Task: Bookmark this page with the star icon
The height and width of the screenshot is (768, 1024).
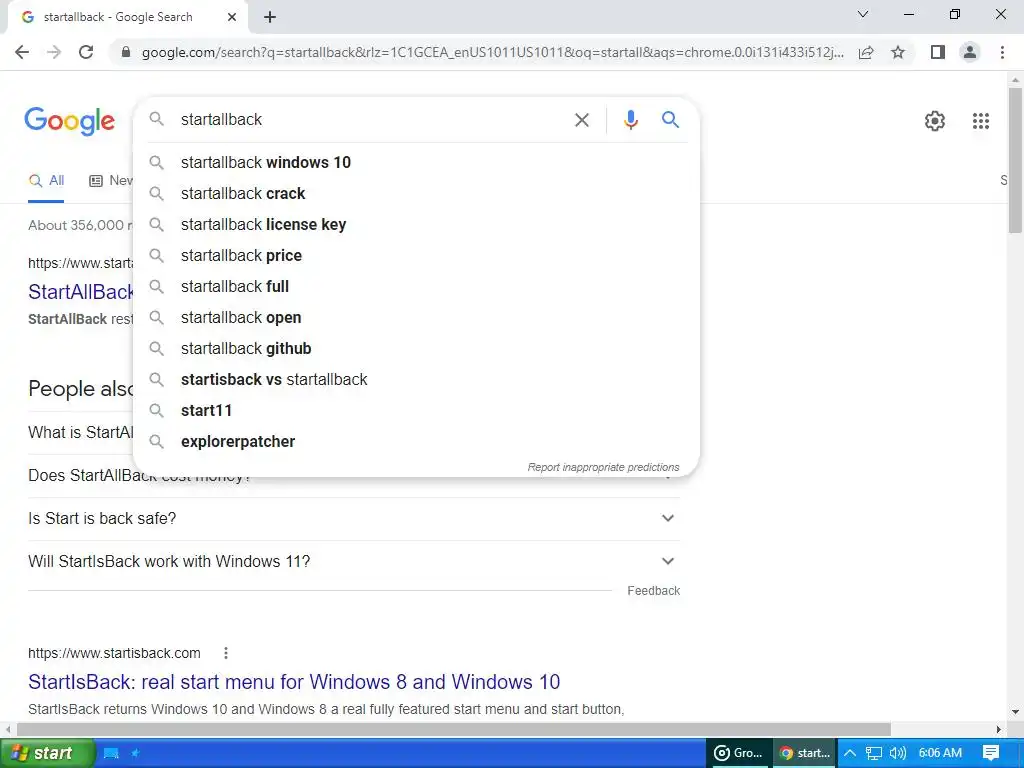Action: click(898, 52)
